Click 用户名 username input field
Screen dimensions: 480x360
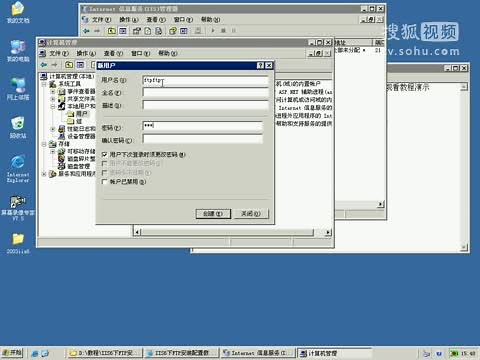point(205,80)
